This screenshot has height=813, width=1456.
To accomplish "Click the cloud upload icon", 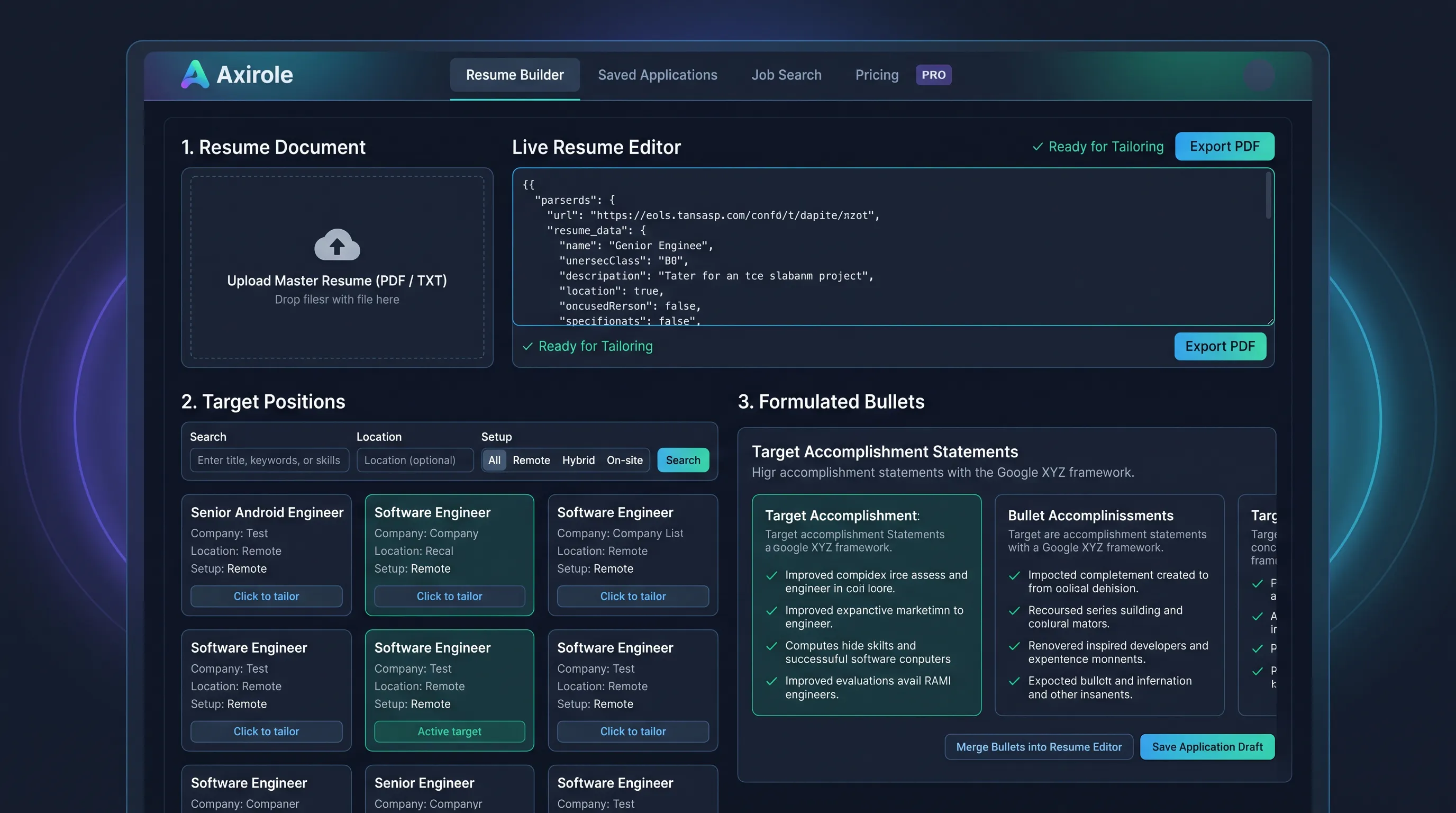I will coord(337,244).
